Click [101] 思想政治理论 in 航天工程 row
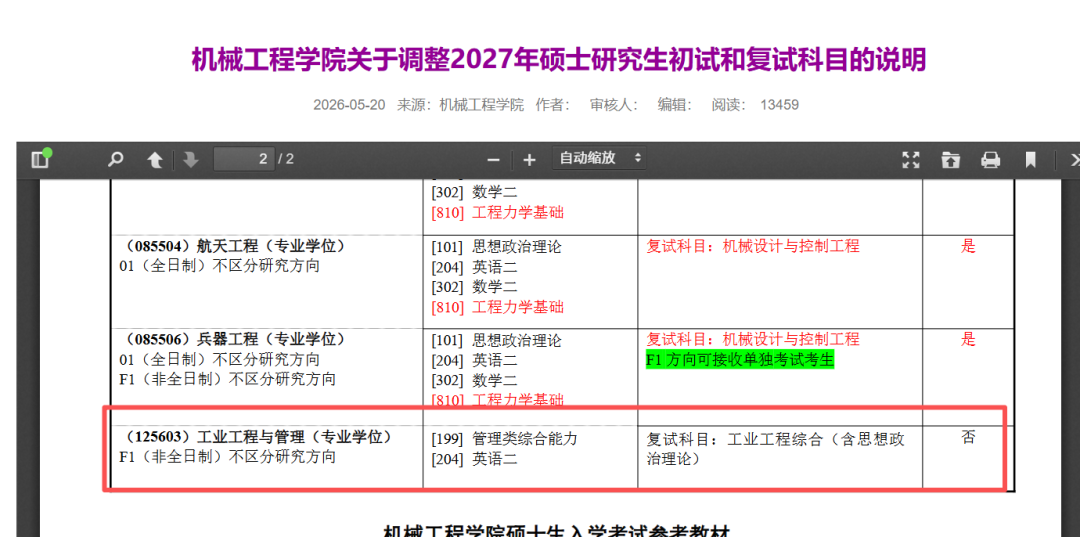Screen dimensions: 1080x537 496,246
